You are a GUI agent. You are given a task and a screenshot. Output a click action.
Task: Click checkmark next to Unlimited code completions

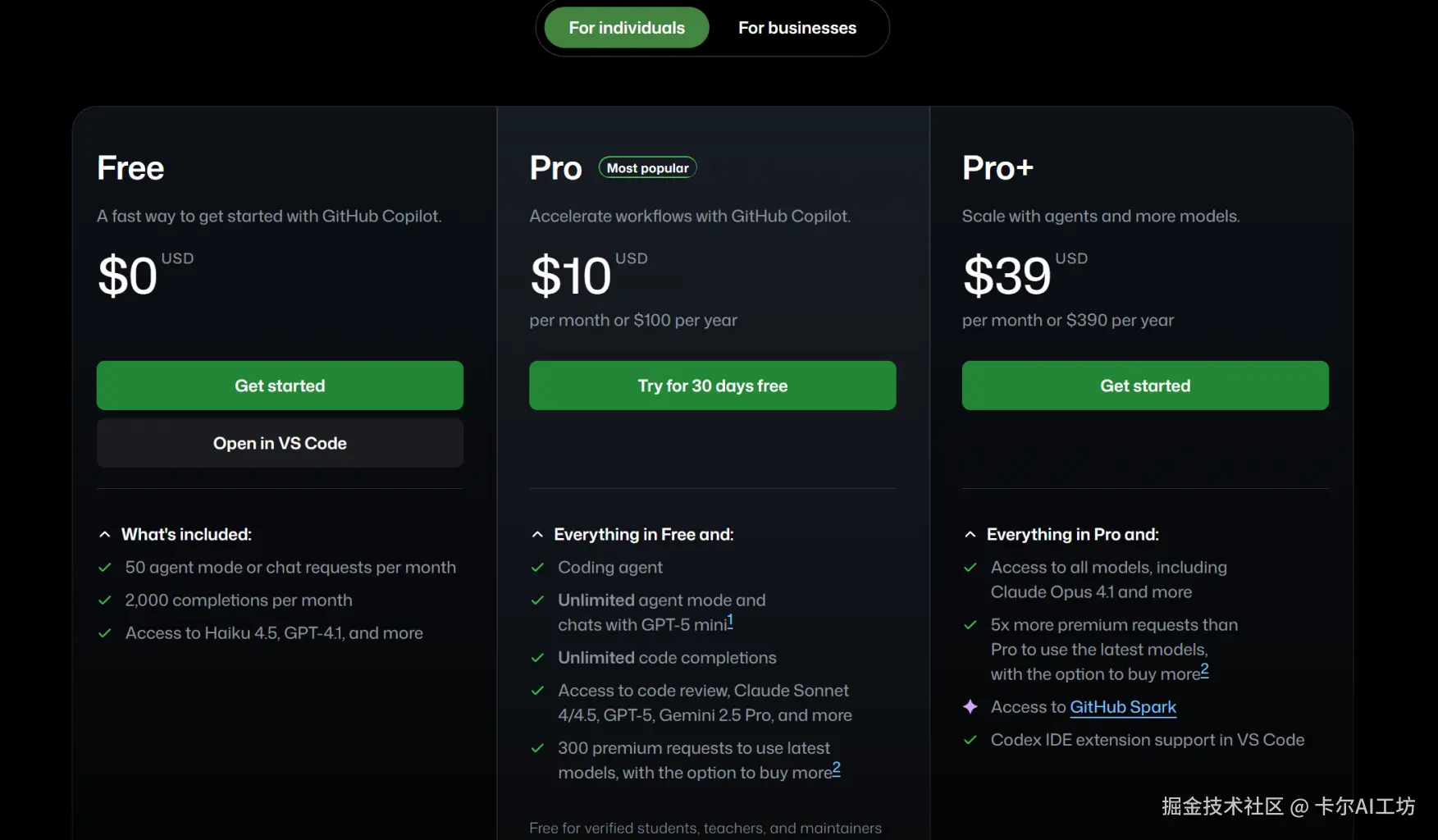538,658
